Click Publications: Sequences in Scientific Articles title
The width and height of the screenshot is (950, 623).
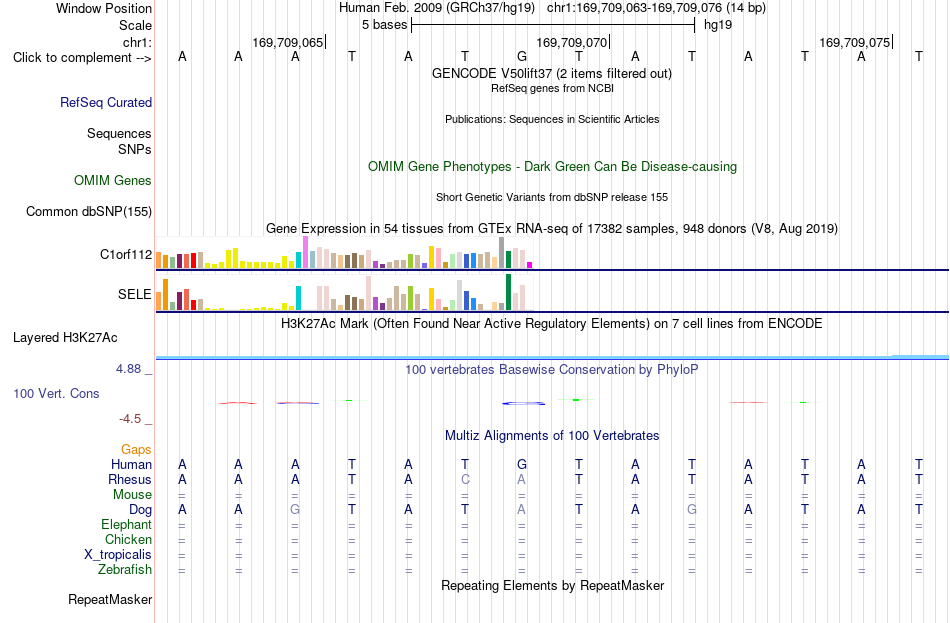pyautogui.click(x=552, y=119)
